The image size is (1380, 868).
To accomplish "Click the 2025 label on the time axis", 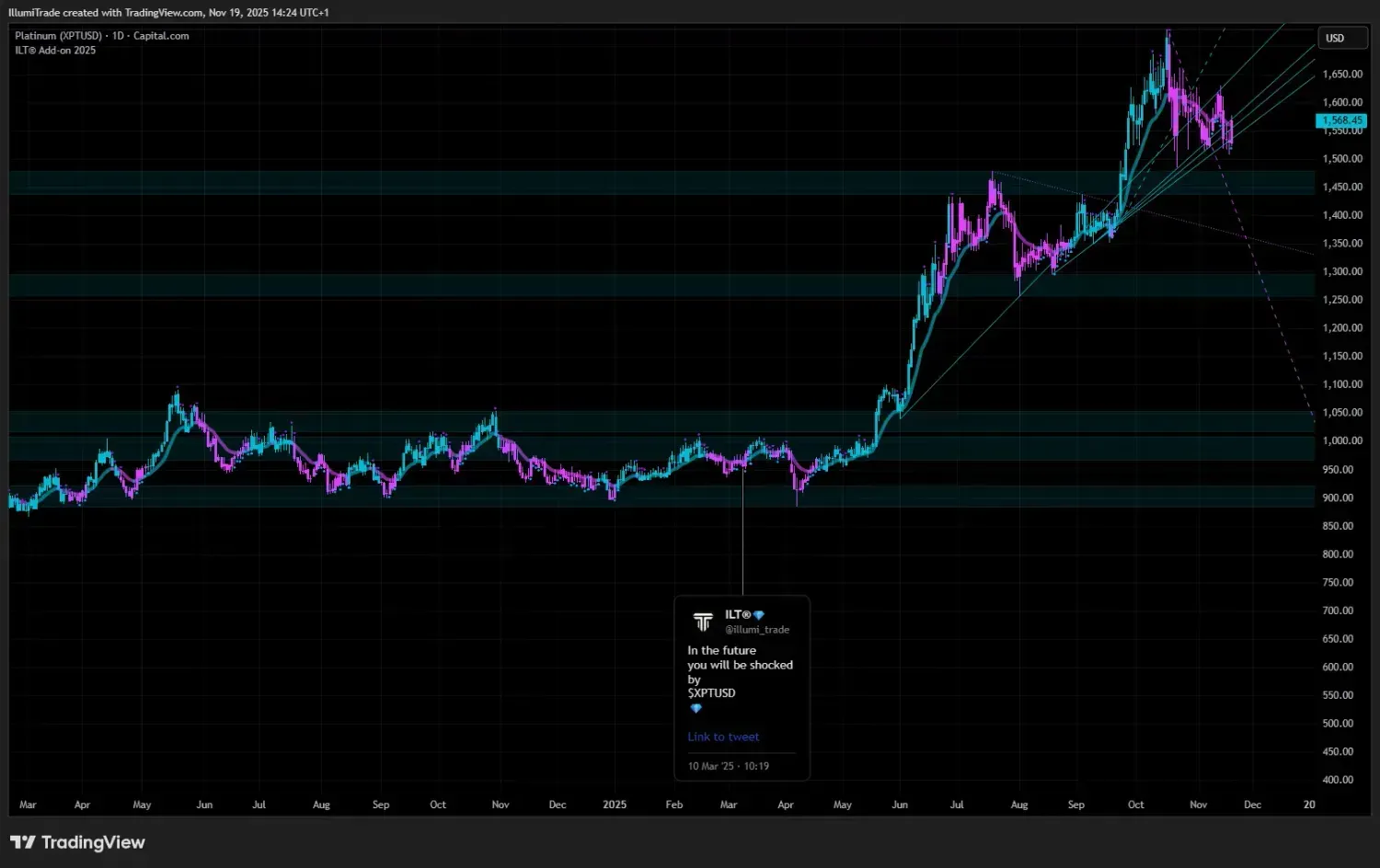I will point(614,804).
